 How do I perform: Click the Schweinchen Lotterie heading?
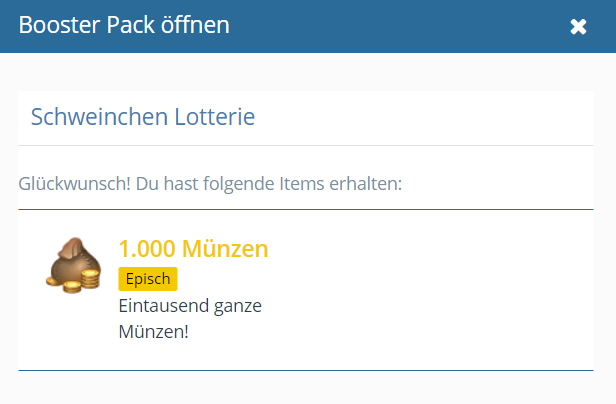(x=143, y=117)
